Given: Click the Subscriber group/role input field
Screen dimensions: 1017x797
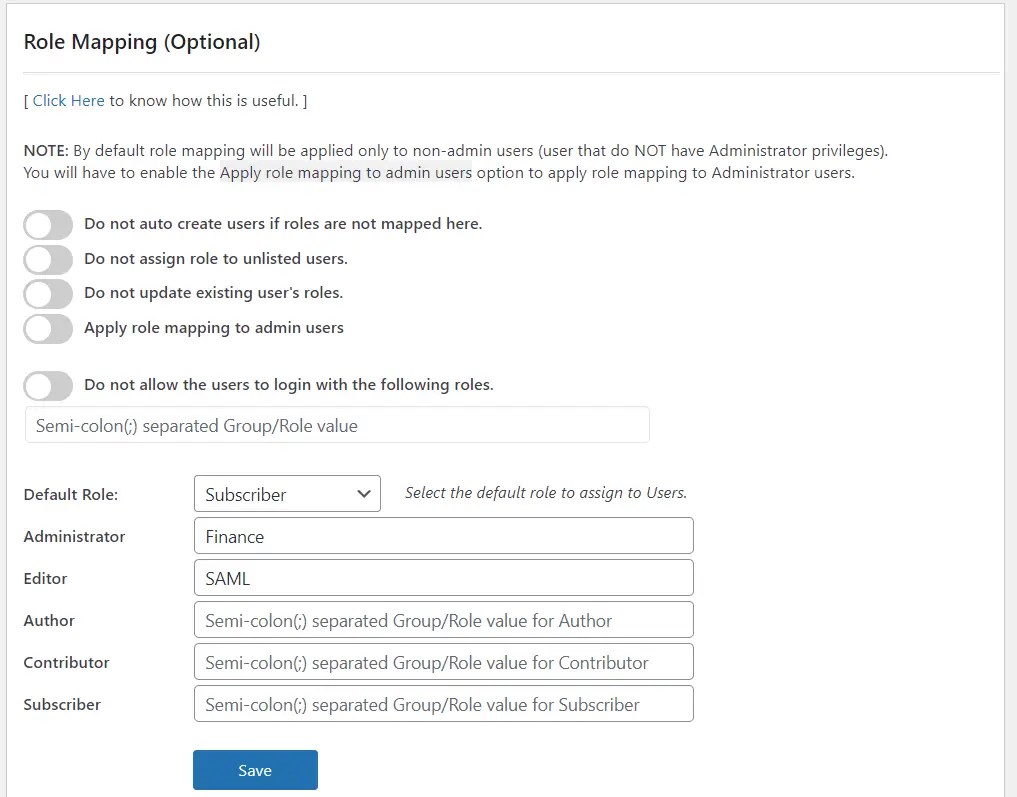Looking at the screenshot, I should [x=443, y=703].
